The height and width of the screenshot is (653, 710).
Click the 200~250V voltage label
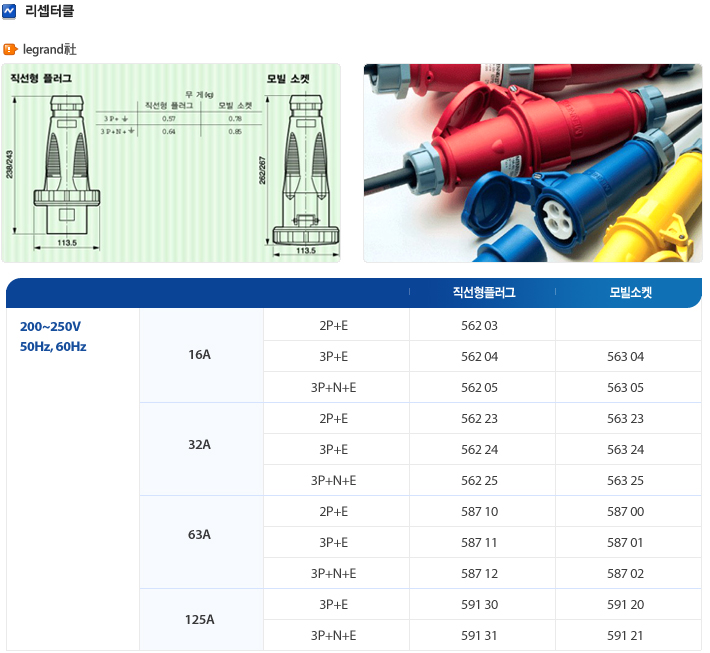50,327
